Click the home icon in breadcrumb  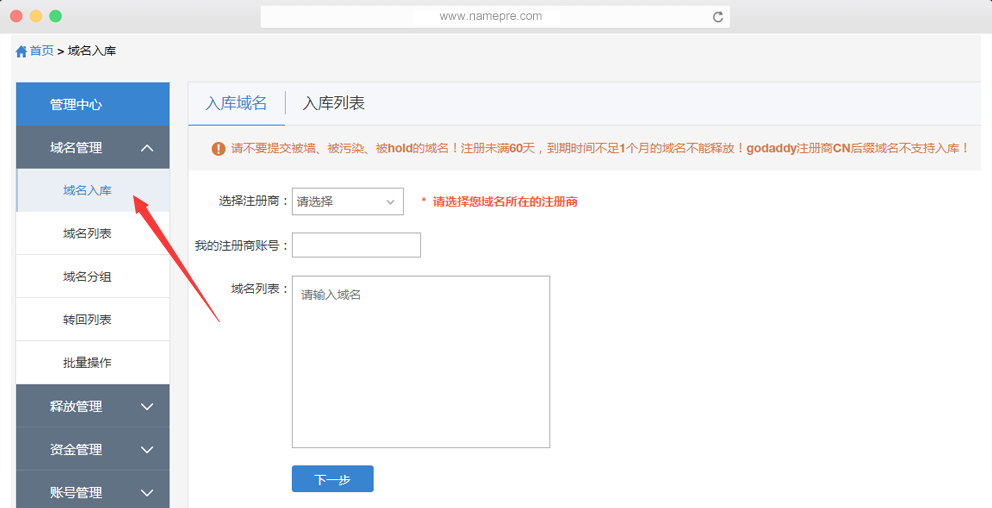click(21, 51)
